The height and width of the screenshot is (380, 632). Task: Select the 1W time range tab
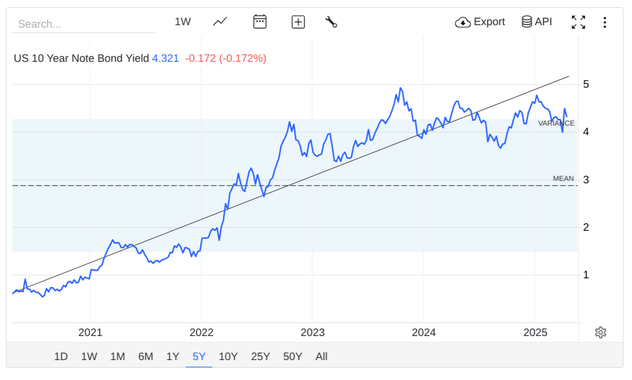click(89, 357)
